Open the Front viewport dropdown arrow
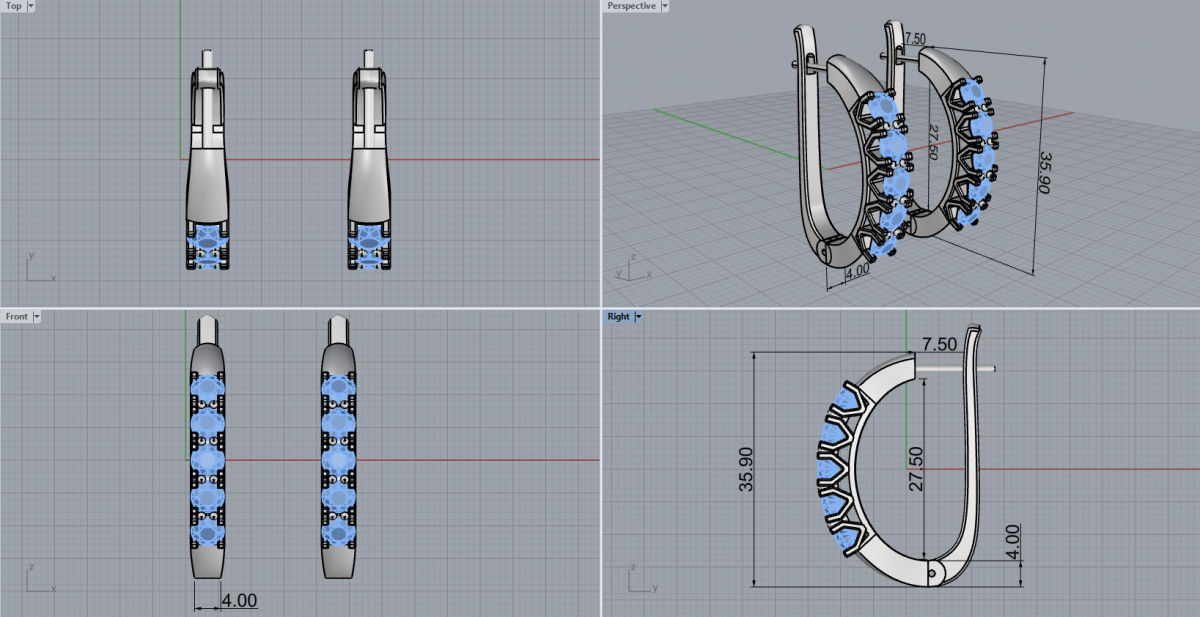The height and width of the screenshot is (617, 1200). coord(37,316)
